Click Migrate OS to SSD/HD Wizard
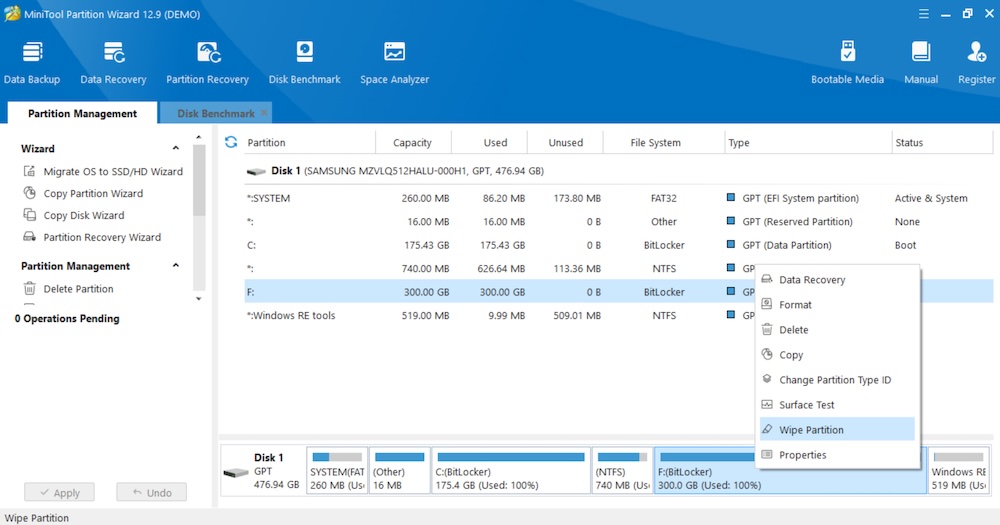This screenshot has width=1000, height=525. [103, 171]
